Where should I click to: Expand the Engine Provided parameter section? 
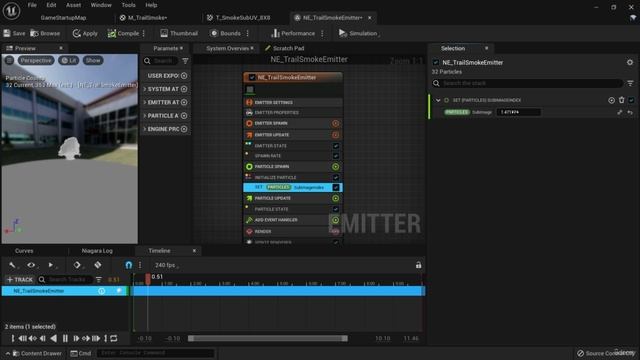click(145, 129)
